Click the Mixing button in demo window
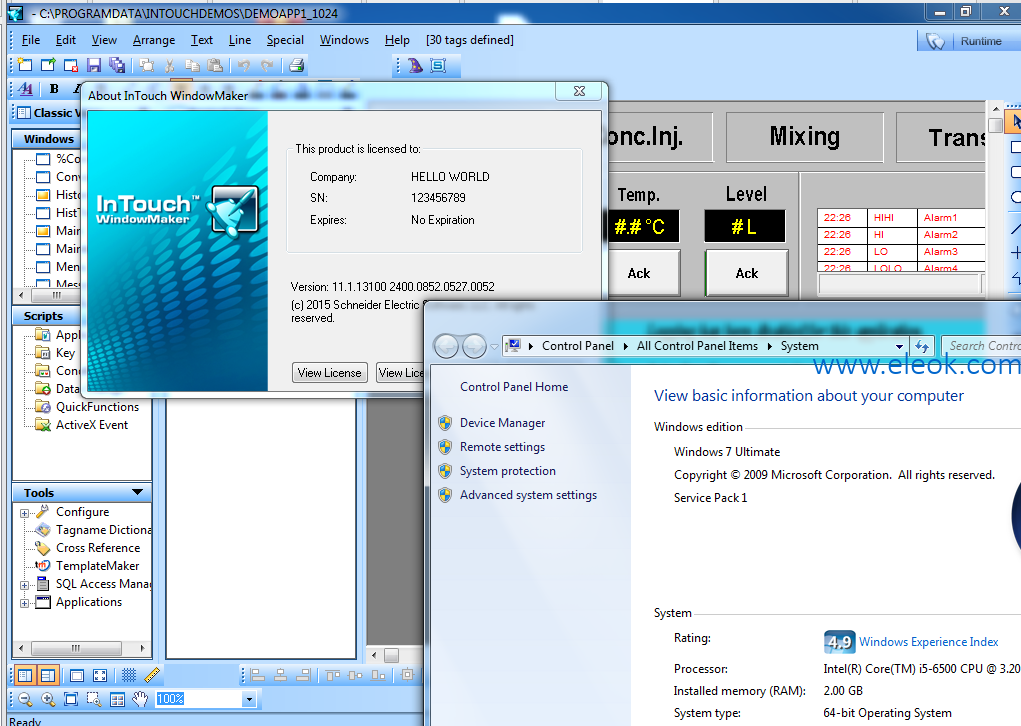Screen dimensions: 1021x726 click(805, 137)
